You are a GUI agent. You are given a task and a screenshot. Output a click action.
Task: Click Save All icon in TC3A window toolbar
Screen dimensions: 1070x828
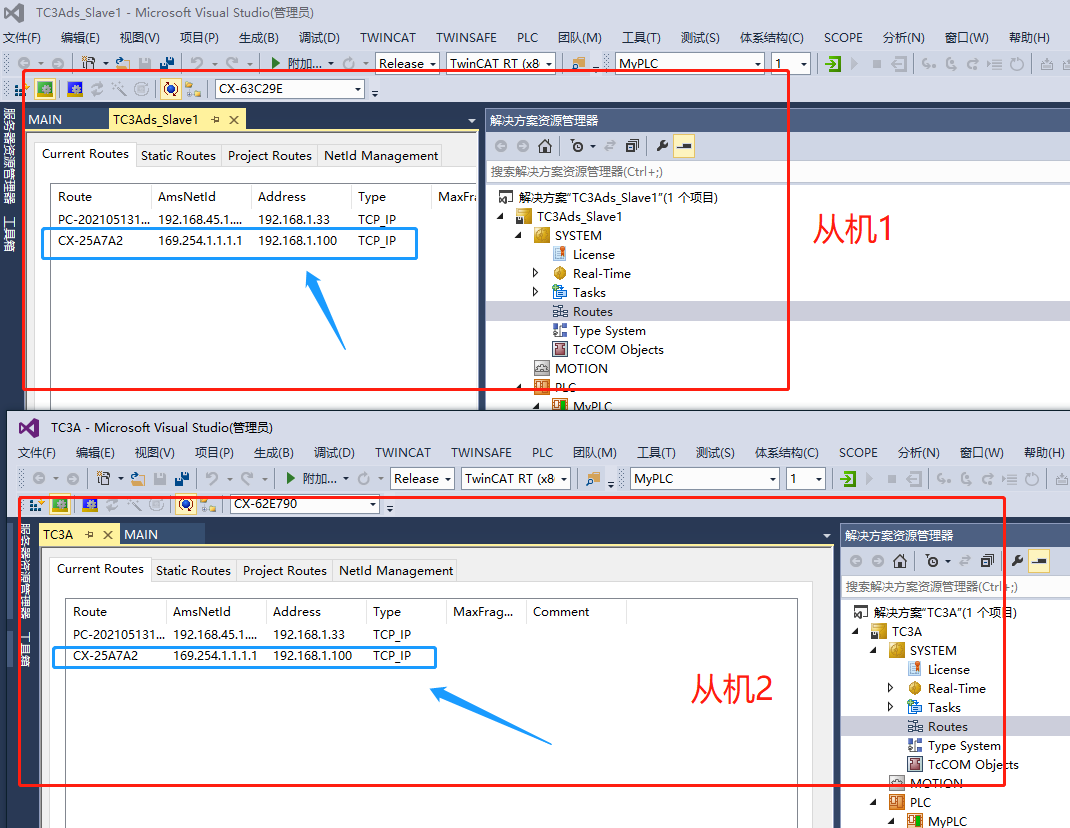[x=182, y=479]
